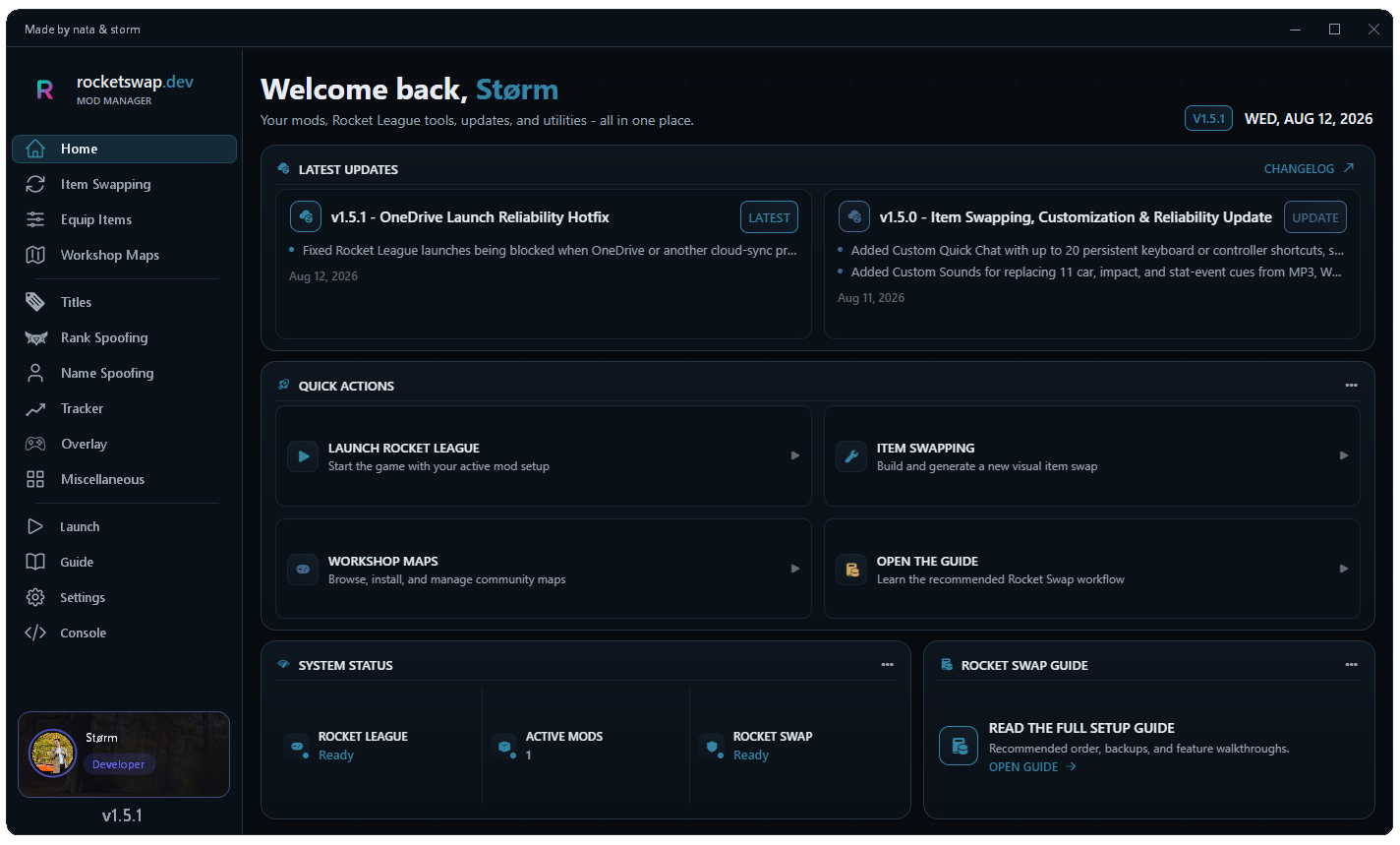Viewport: 1400px width, 845px height.
Task: Click the Active Mods cube icon
Action: coord(505,746)
